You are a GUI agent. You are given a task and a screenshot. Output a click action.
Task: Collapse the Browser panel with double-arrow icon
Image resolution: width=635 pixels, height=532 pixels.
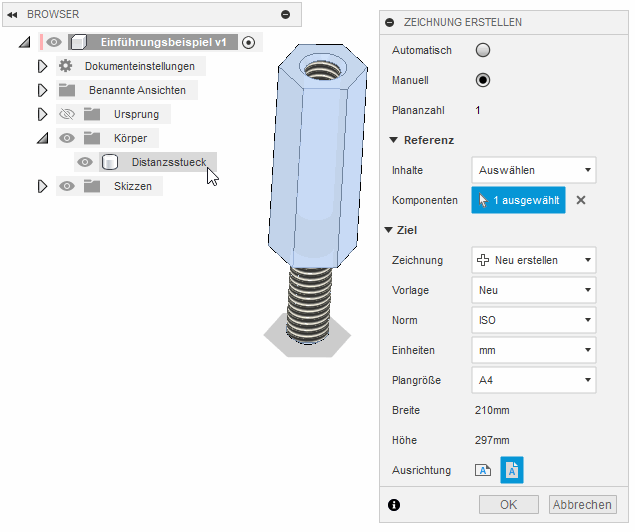point(13,15)
